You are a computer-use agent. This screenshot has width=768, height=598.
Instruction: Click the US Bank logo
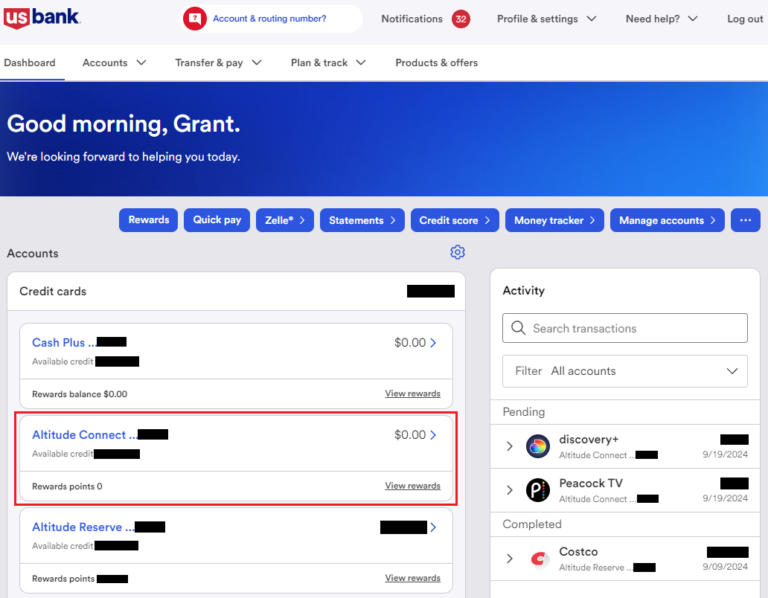42,18
